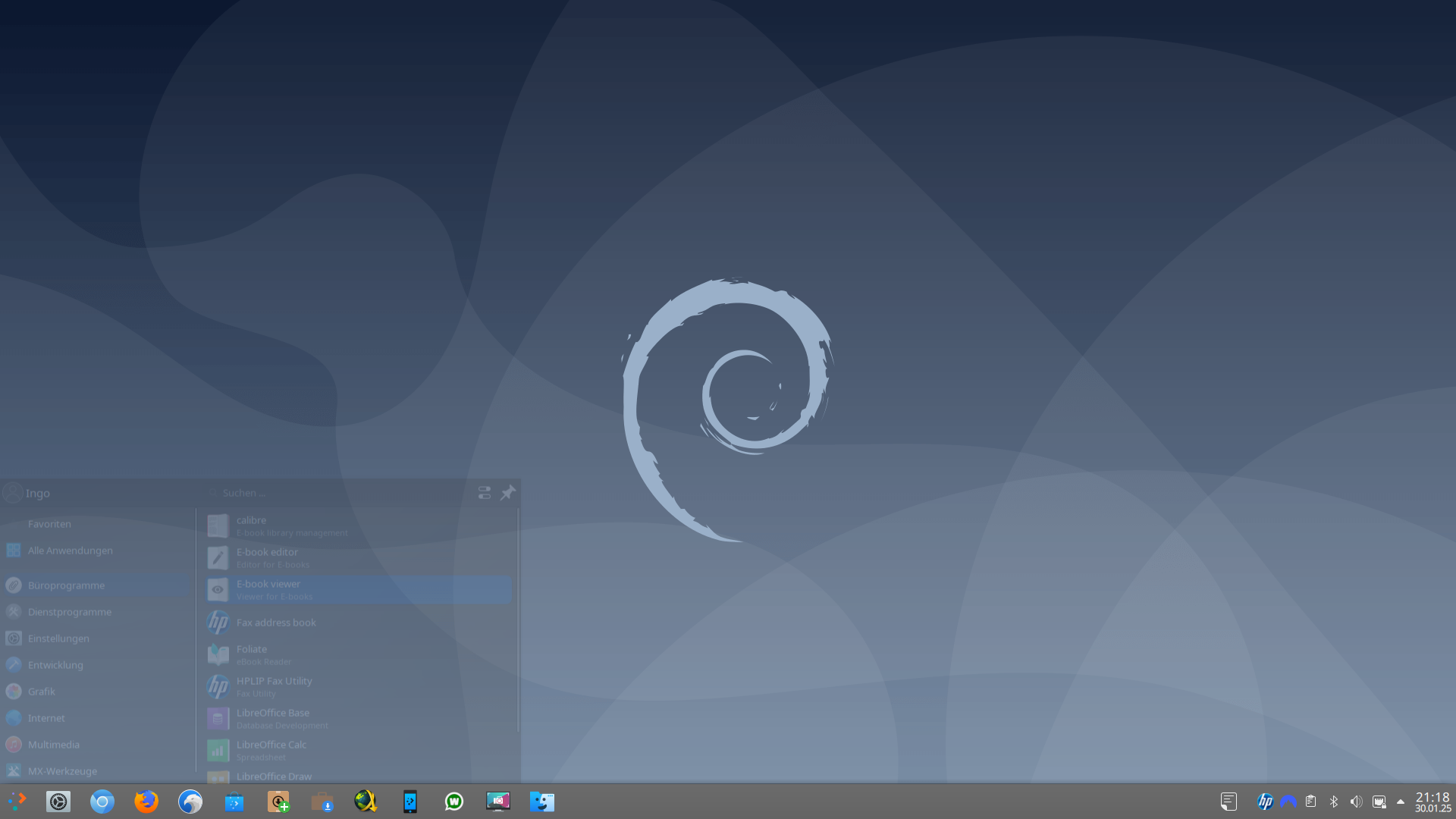Image resolution: width=1456 pixels, height=819 pixels.
Task: Open the JDownloader globe icon
Action: (x=366, y=802)
